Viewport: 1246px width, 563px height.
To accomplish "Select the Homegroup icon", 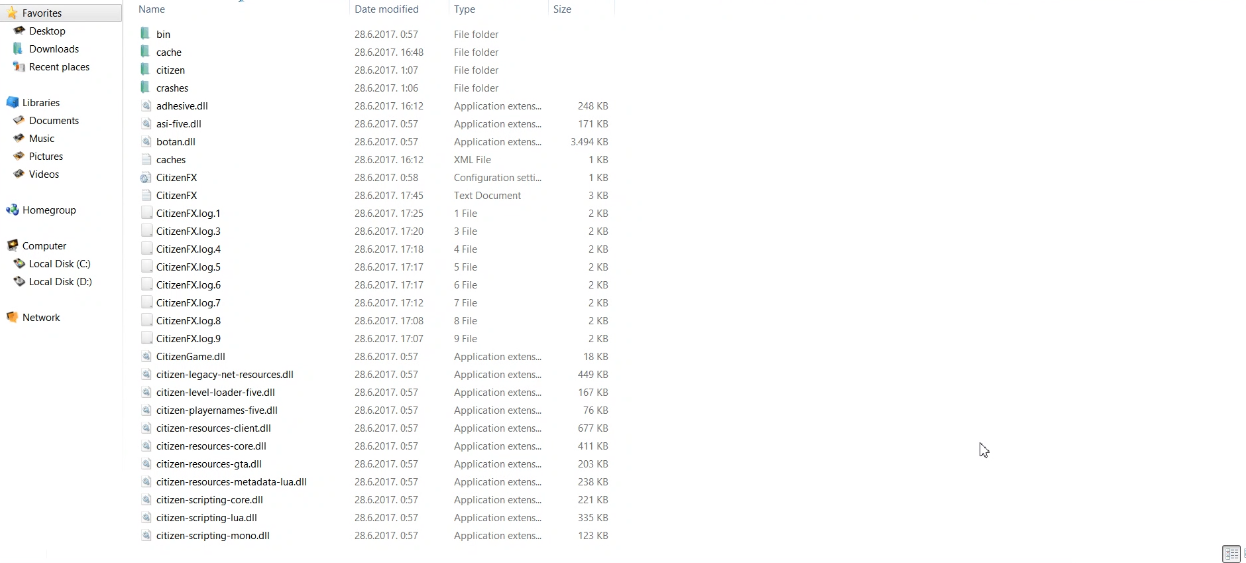I will point(12,211).
